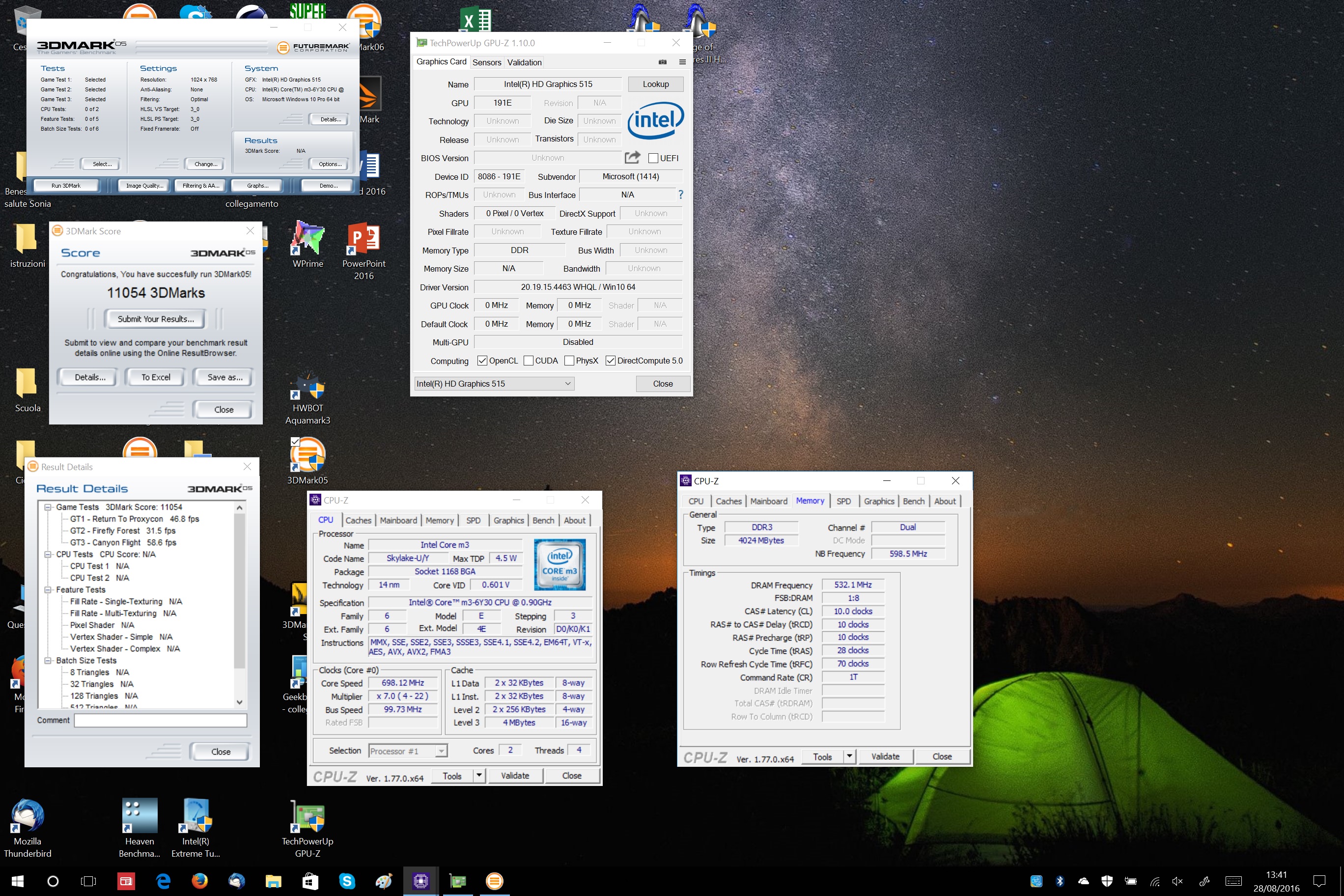Open the Processor #1 selection dropdown

tap(408, 751)
